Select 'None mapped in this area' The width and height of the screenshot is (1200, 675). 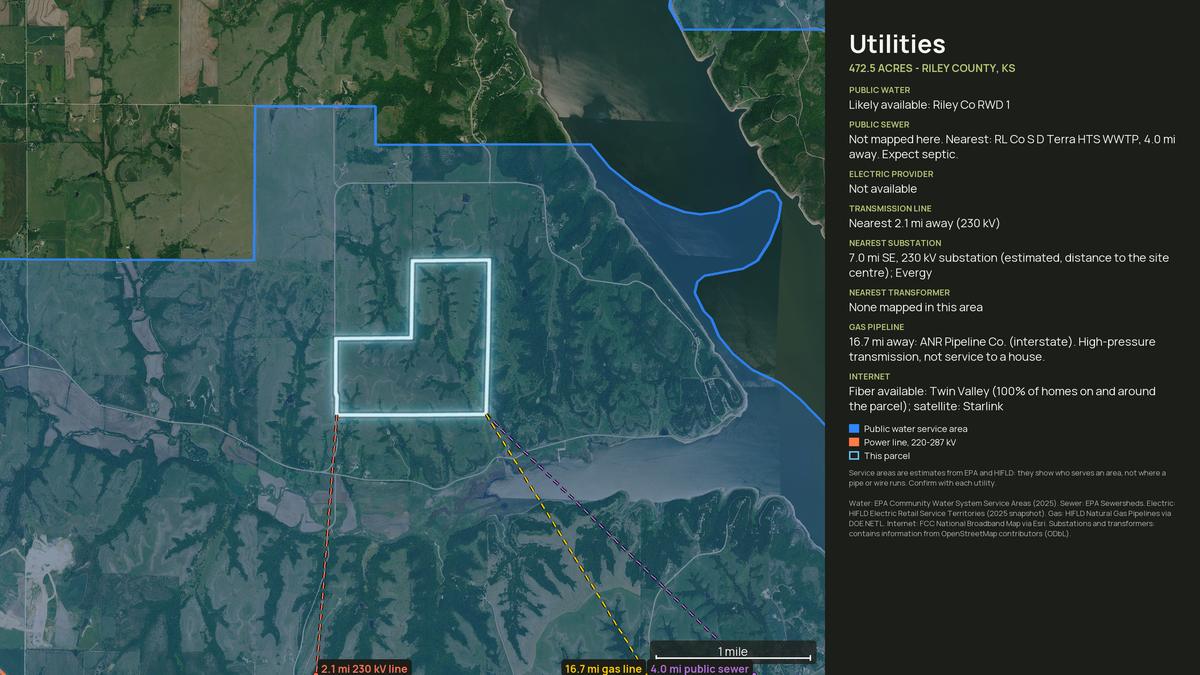point(916,307)
